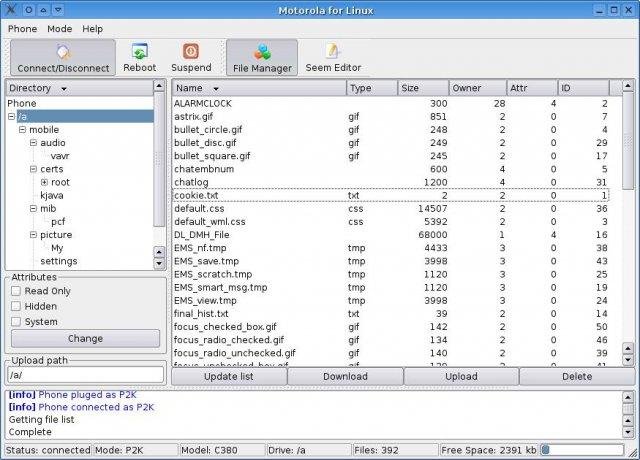Sort by the Attr column header

tap(532, 88)
